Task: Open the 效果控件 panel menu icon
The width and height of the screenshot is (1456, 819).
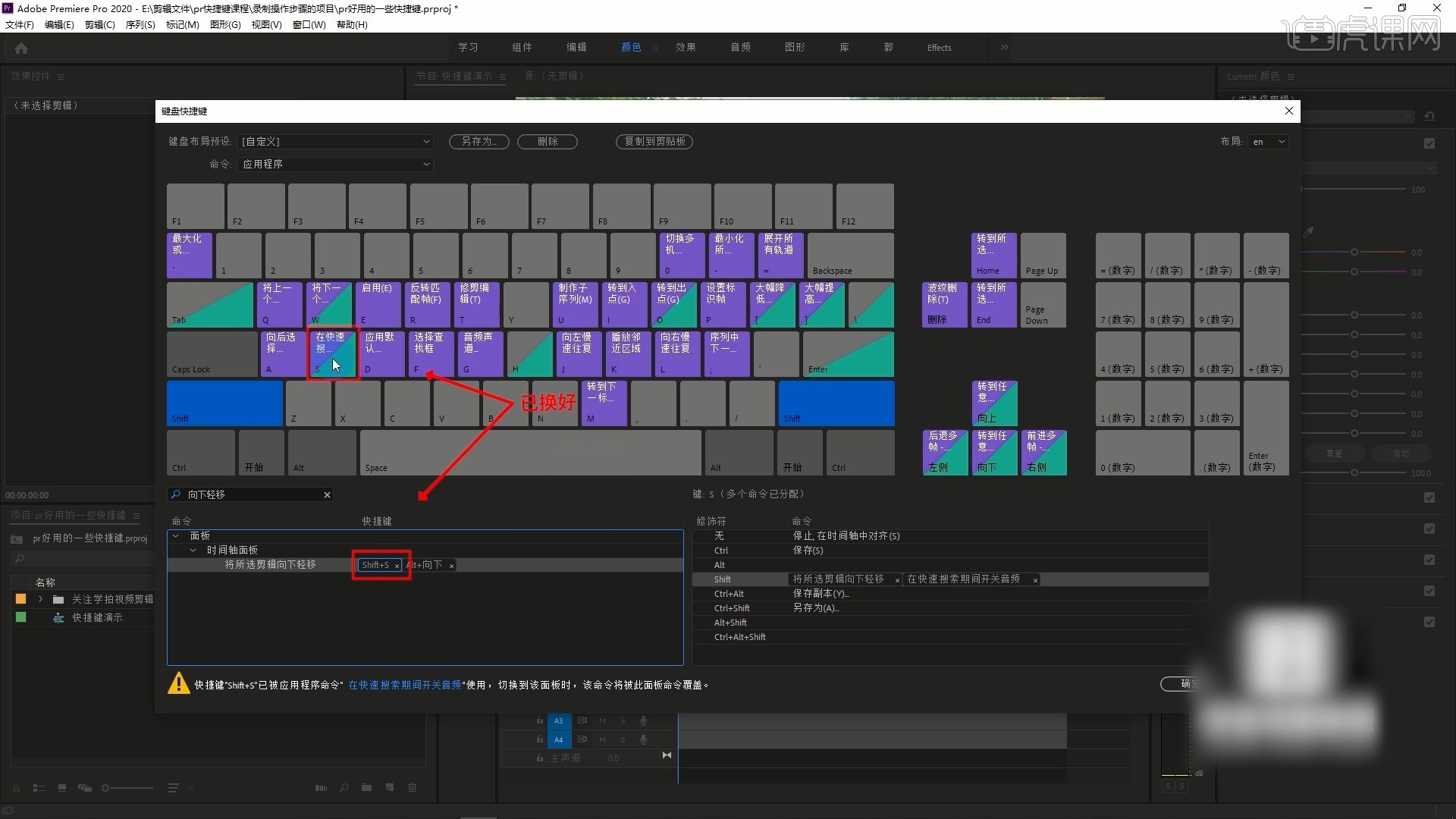Action: click(x=61, y=77)
